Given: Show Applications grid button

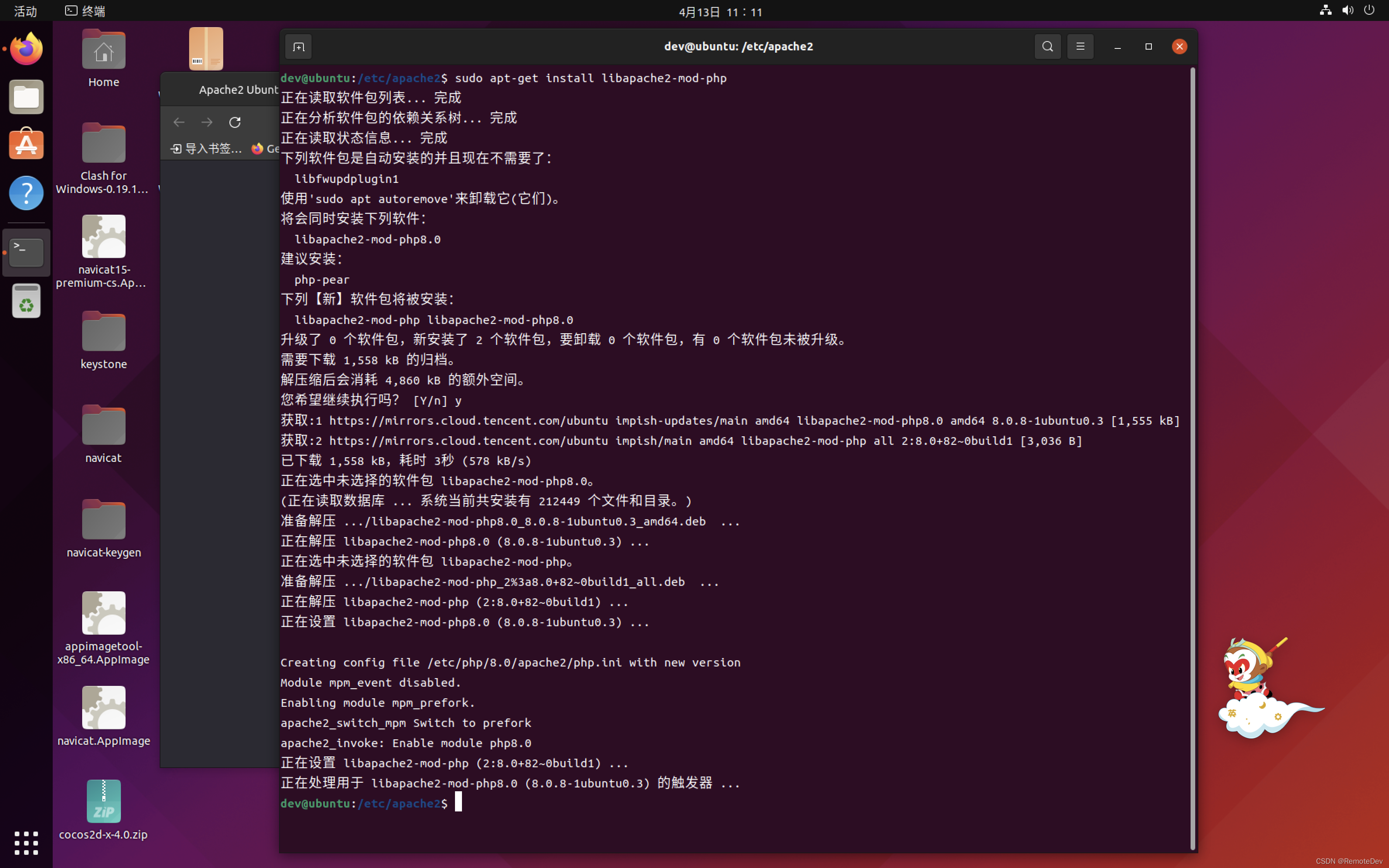Looking at the screenshot, I should (26, 843).
